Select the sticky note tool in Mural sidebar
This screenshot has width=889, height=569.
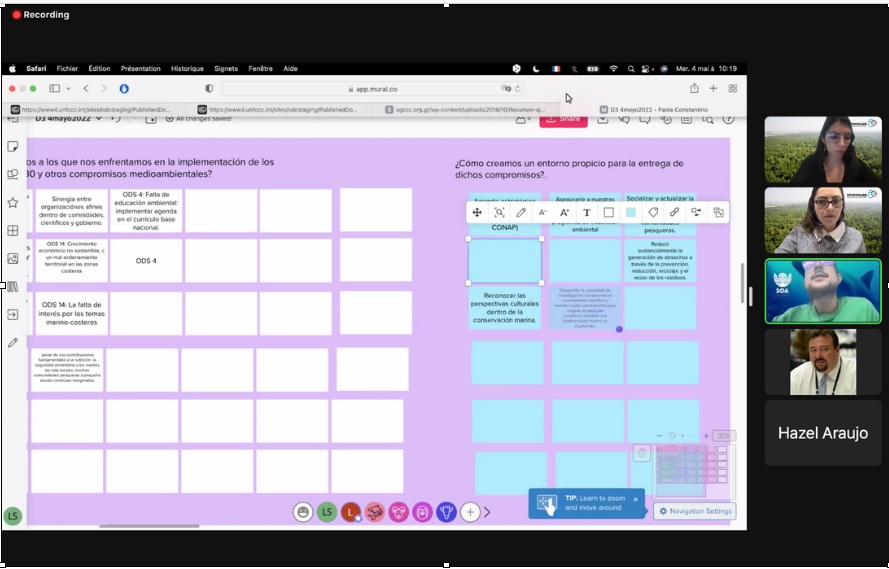point(12,147)
